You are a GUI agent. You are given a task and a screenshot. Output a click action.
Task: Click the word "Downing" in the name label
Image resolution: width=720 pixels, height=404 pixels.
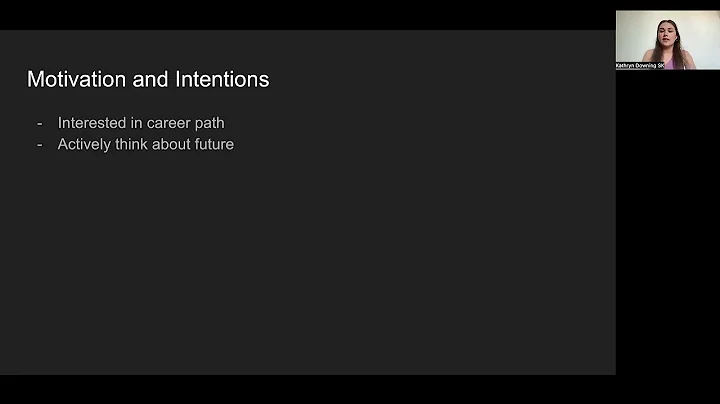click(x=644, y=65)
